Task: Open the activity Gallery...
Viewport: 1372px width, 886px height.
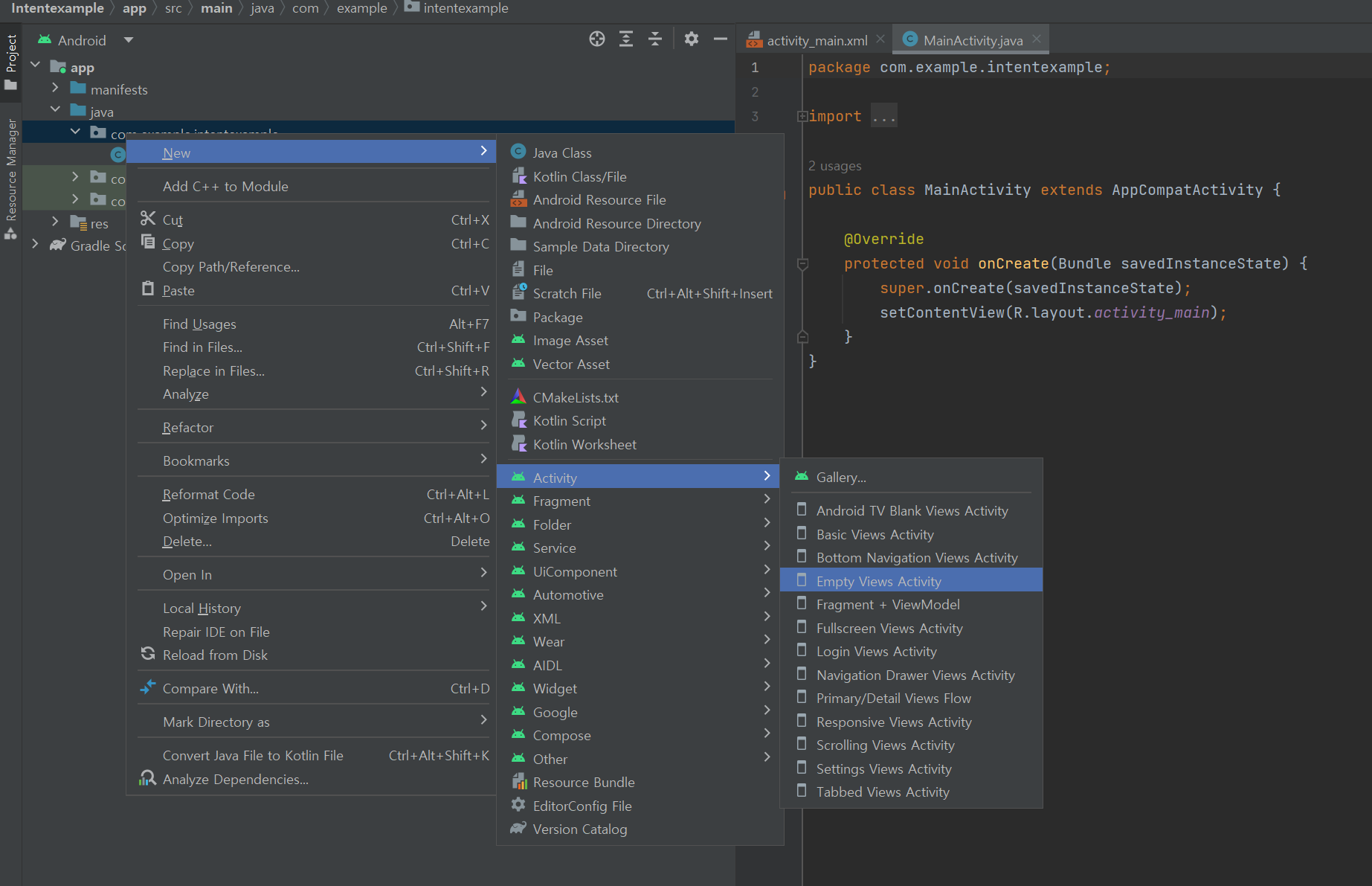Action: [x=912, y=477]
